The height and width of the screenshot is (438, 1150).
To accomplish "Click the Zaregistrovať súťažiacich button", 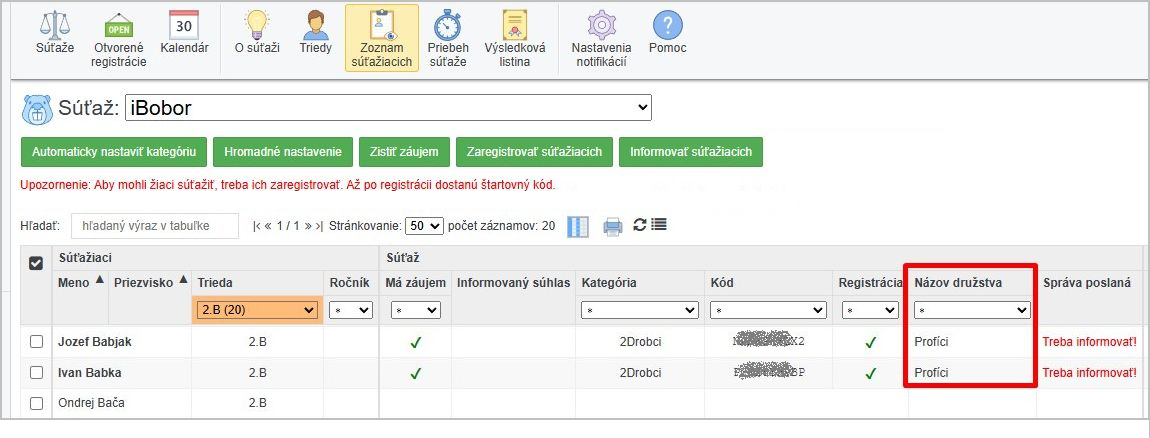I will pos(533,152).
